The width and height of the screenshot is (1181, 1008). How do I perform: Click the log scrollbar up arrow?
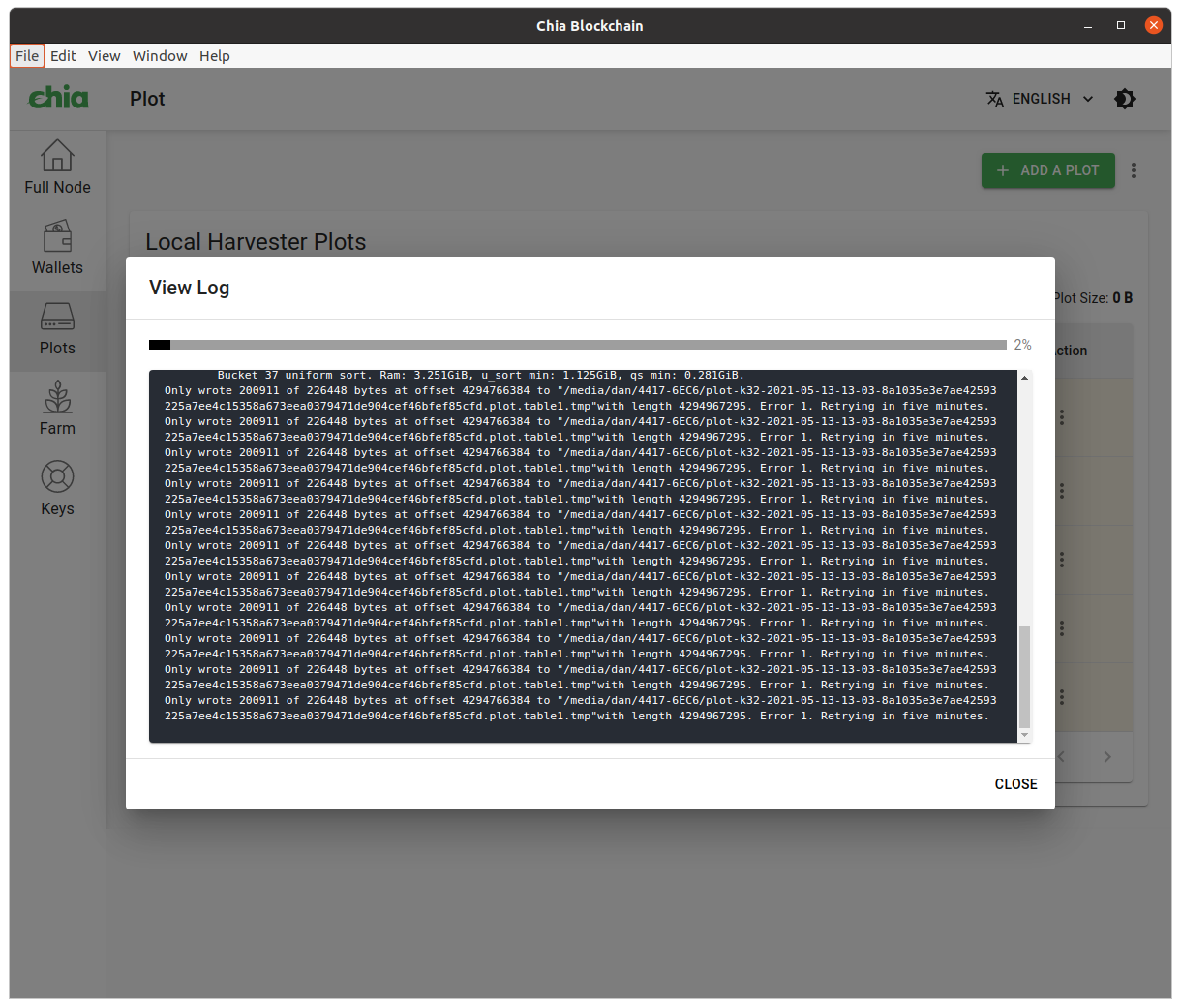pyautogui.click(x=1025, y=378)
